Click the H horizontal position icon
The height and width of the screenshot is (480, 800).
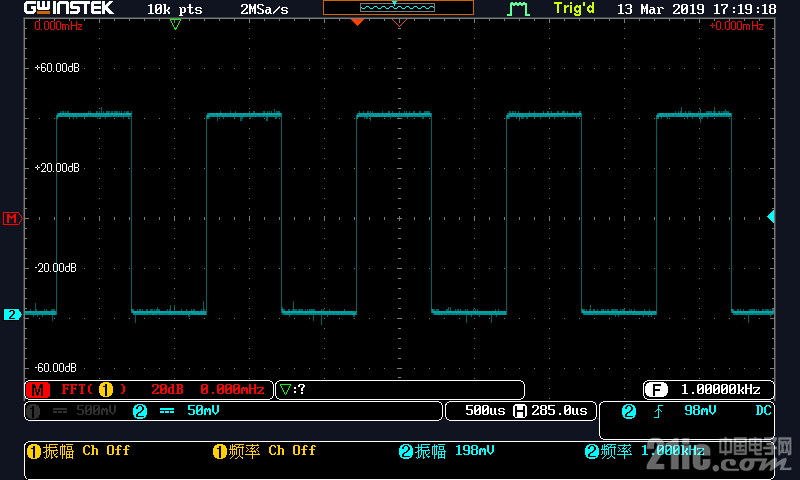519,411
